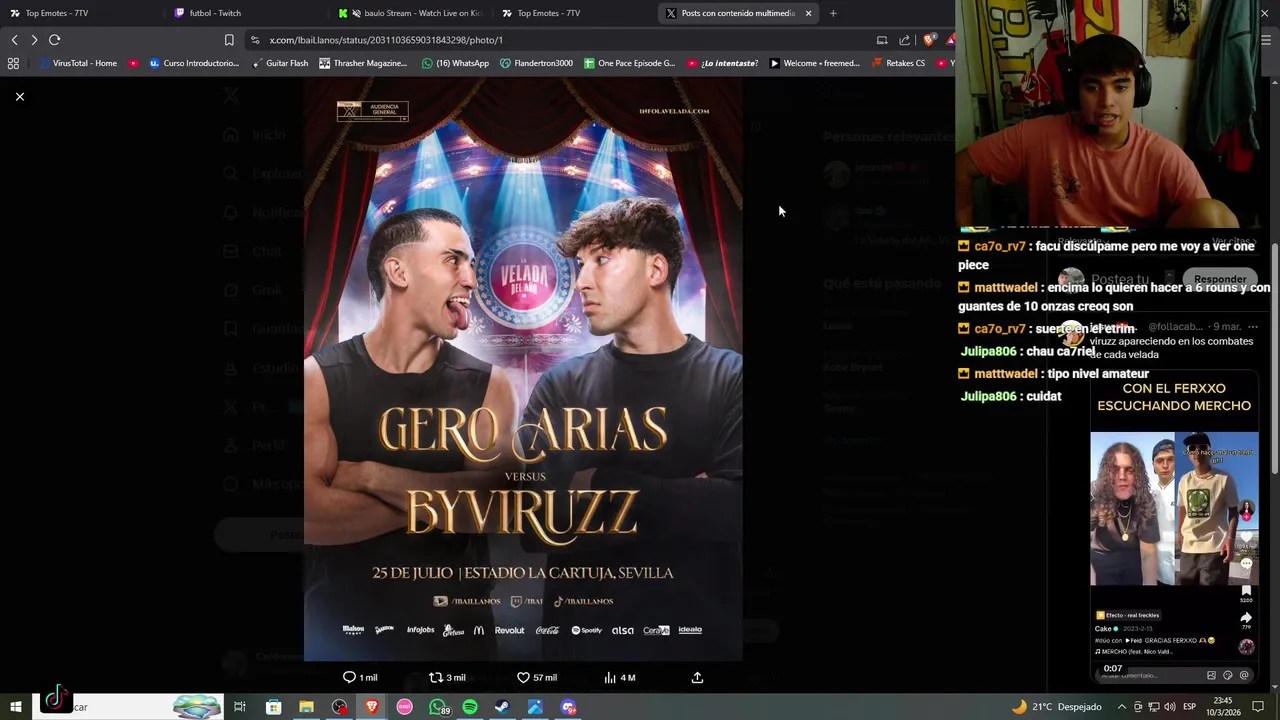Screen dimensions: 1280x720
Task: Open Thrasher Magazine bookmark
Action: (x=363, y=63)
